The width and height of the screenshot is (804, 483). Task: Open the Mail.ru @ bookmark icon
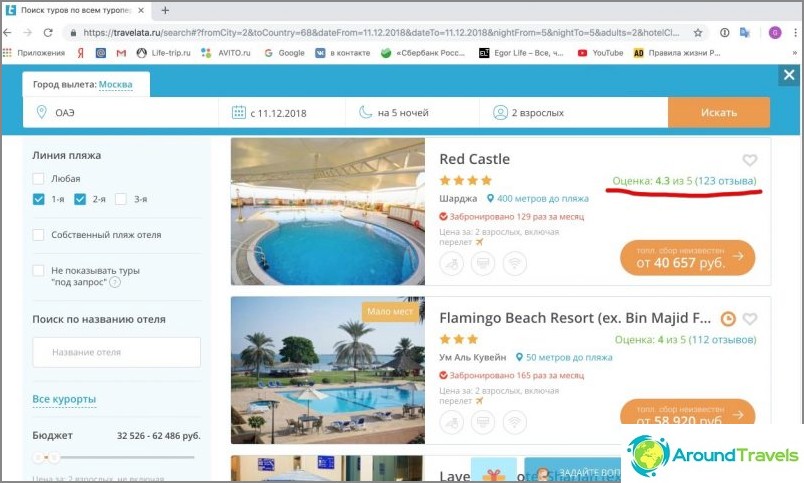point(101,53)
